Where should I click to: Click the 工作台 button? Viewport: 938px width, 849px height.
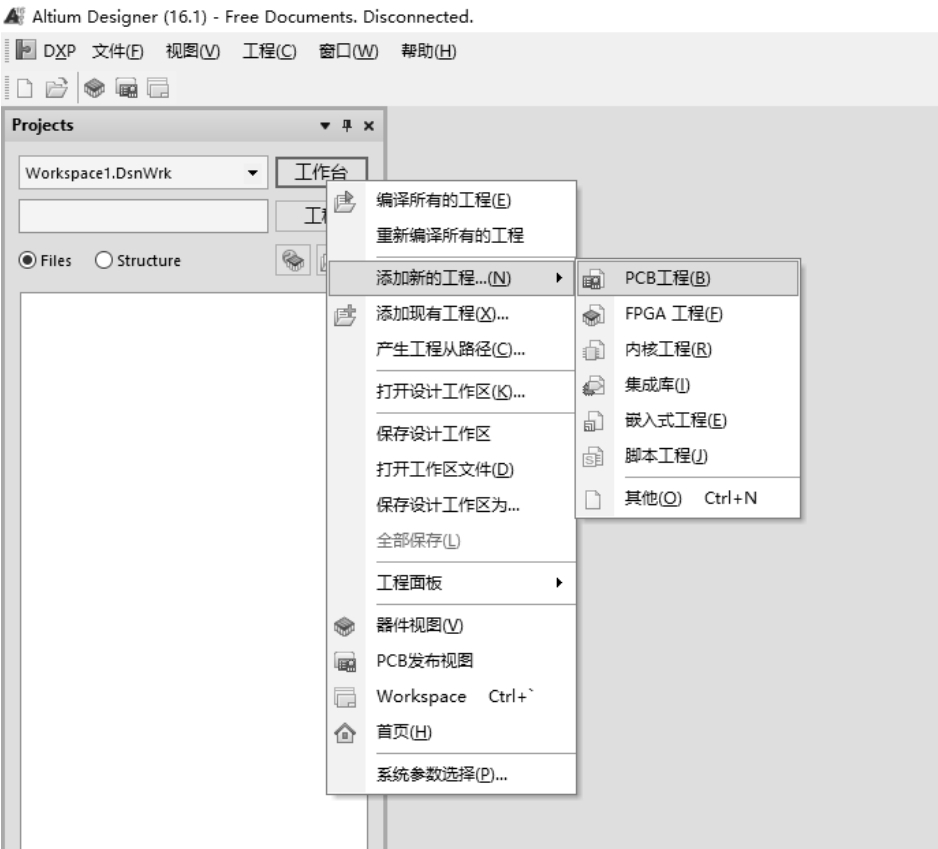[321, 172]
